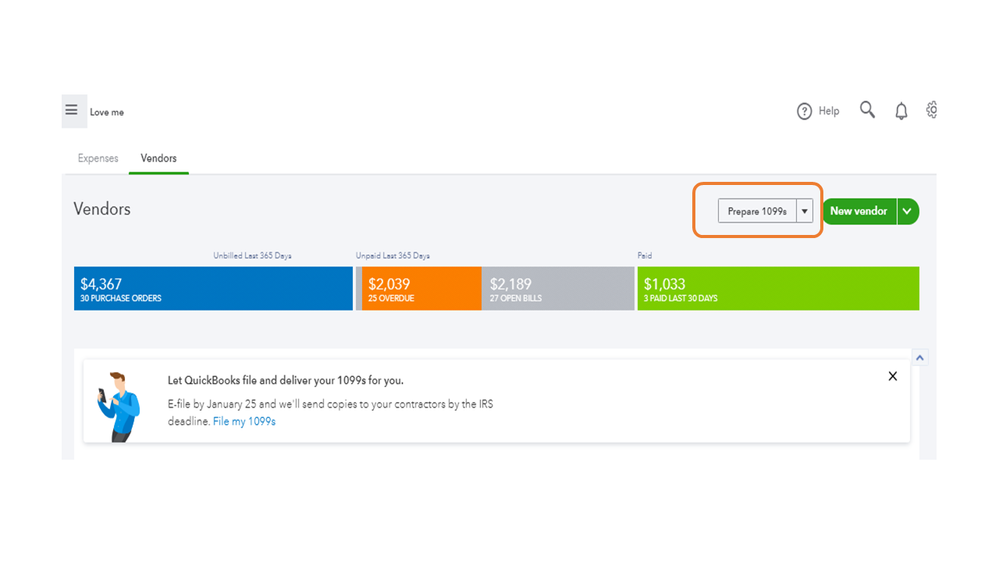
Task: Dismiss the 1099s banner with X
Action: pyautogui.click(x=892, y=376)
